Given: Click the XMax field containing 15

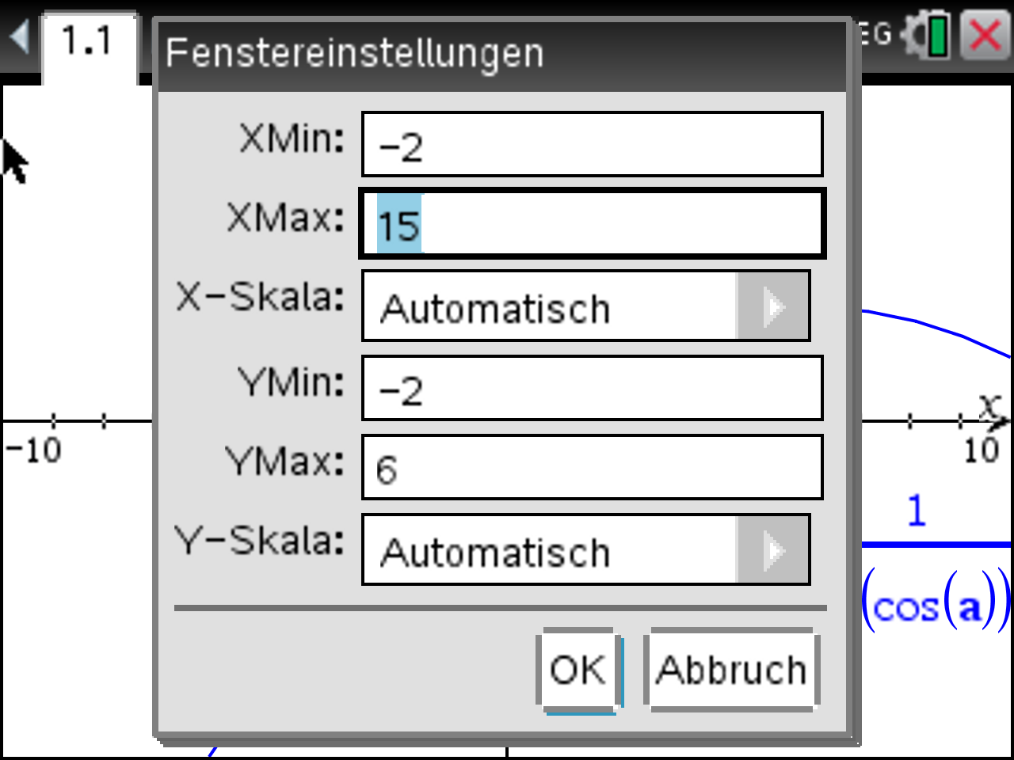Looking at the screenshot, I should (592, 224).
